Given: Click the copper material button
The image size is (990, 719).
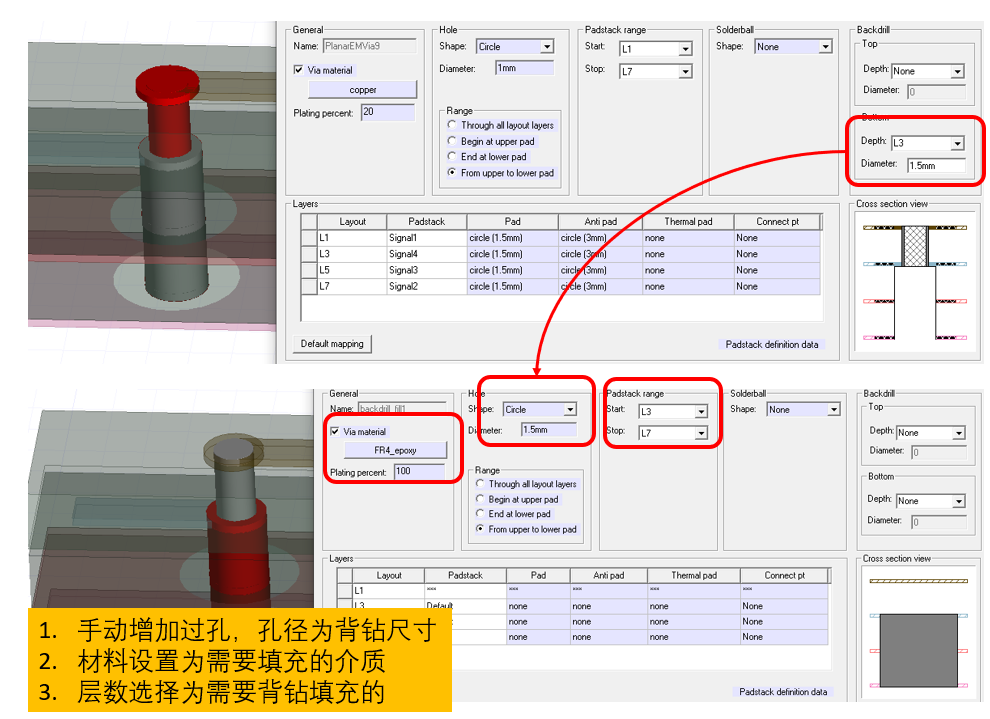Looking at the screenshot, I should 361,89.
